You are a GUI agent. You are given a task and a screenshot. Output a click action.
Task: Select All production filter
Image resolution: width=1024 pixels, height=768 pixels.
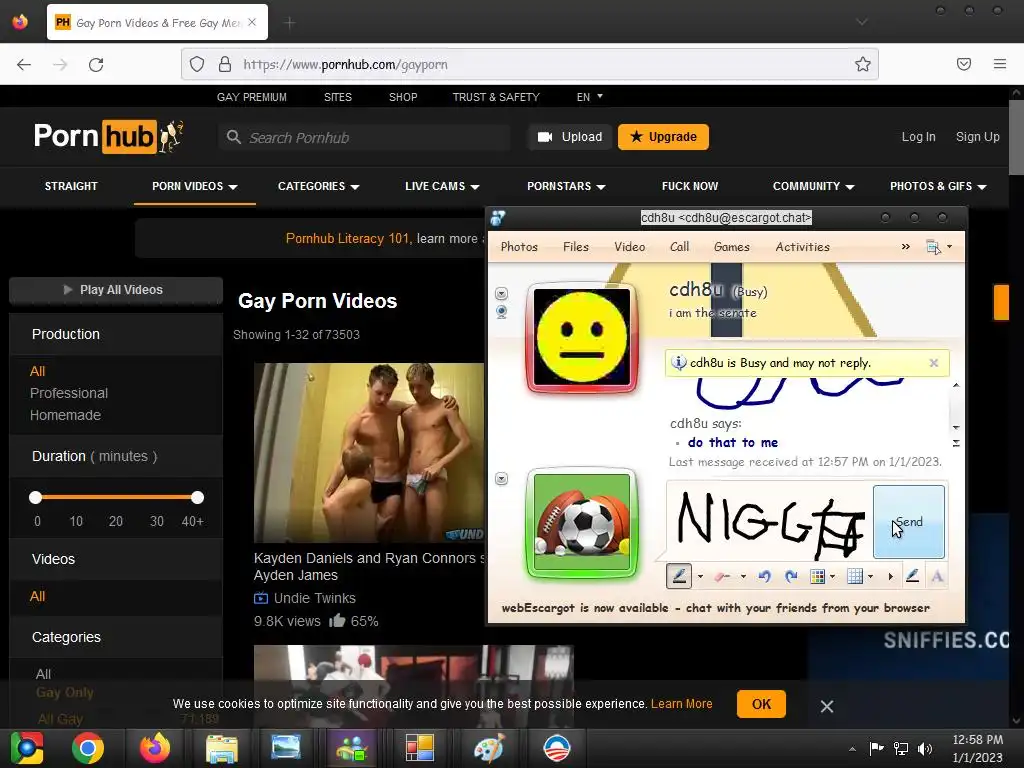coord(37,371)
